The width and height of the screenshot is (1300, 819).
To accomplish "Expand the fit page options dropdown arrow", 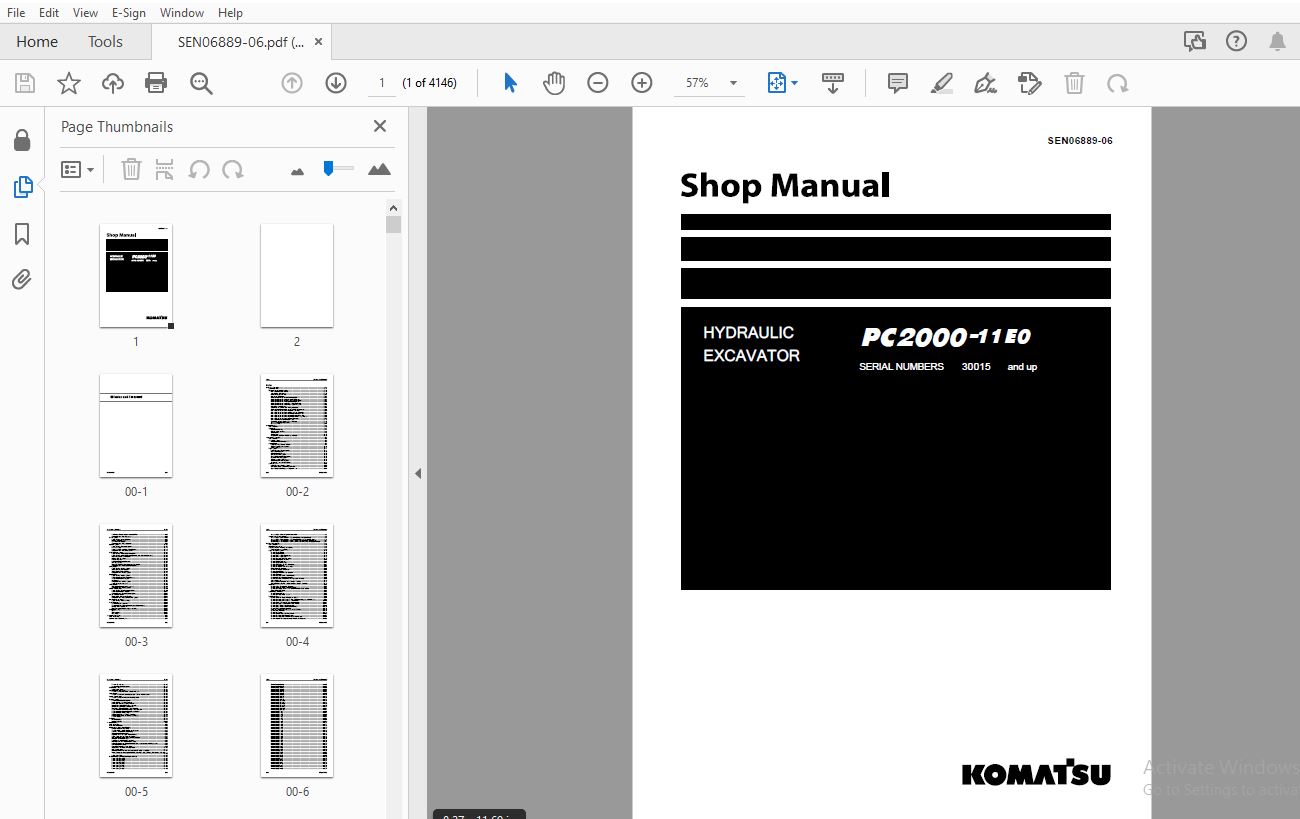I will [x=795, y=83].
